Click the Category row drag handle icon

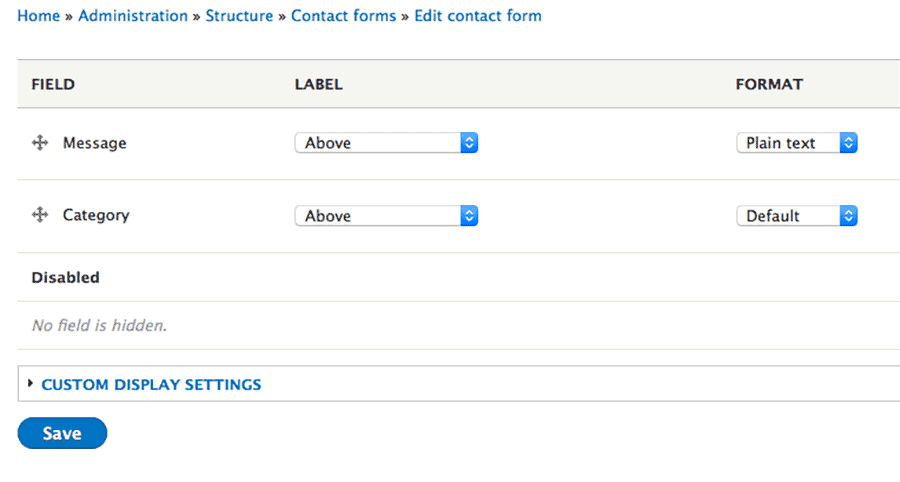tap(40, 215)
